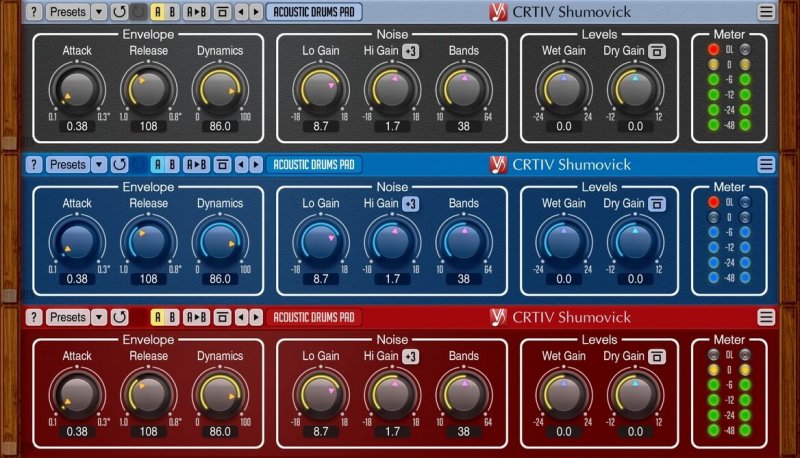
Task: Click the square icon beside Dry Gain in the red plugin
Action: click(657, 356)
